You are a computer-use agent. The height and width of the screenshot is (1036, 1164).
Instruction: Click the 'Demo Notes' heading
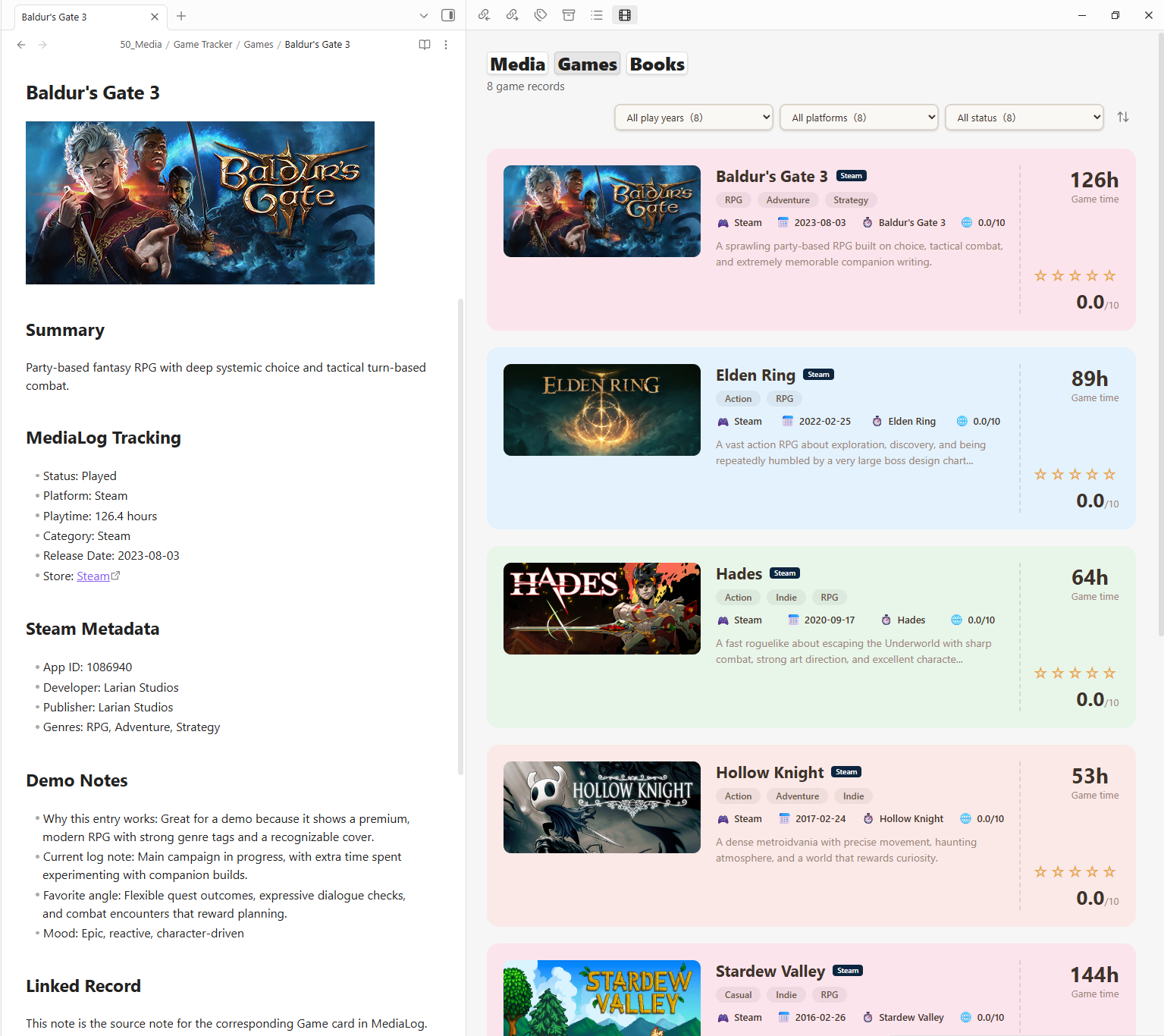coord(77,781)
